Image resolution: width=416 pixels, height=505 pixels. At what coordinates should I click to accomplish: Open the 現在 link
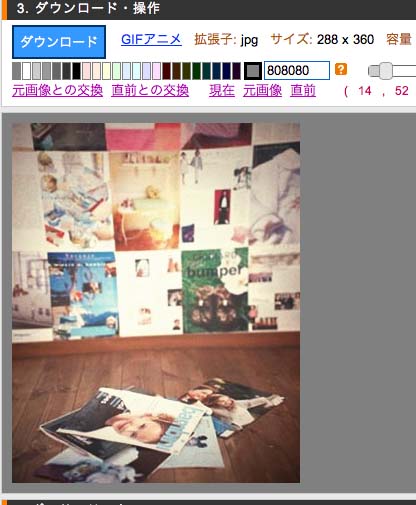[222, 91]
